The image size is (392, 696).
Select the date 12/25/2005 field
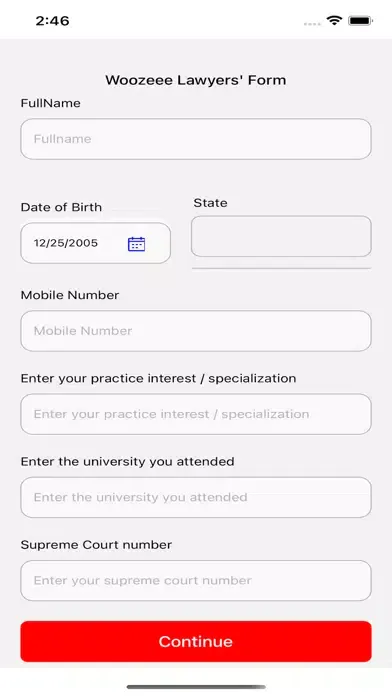click(x=95, y=243)
